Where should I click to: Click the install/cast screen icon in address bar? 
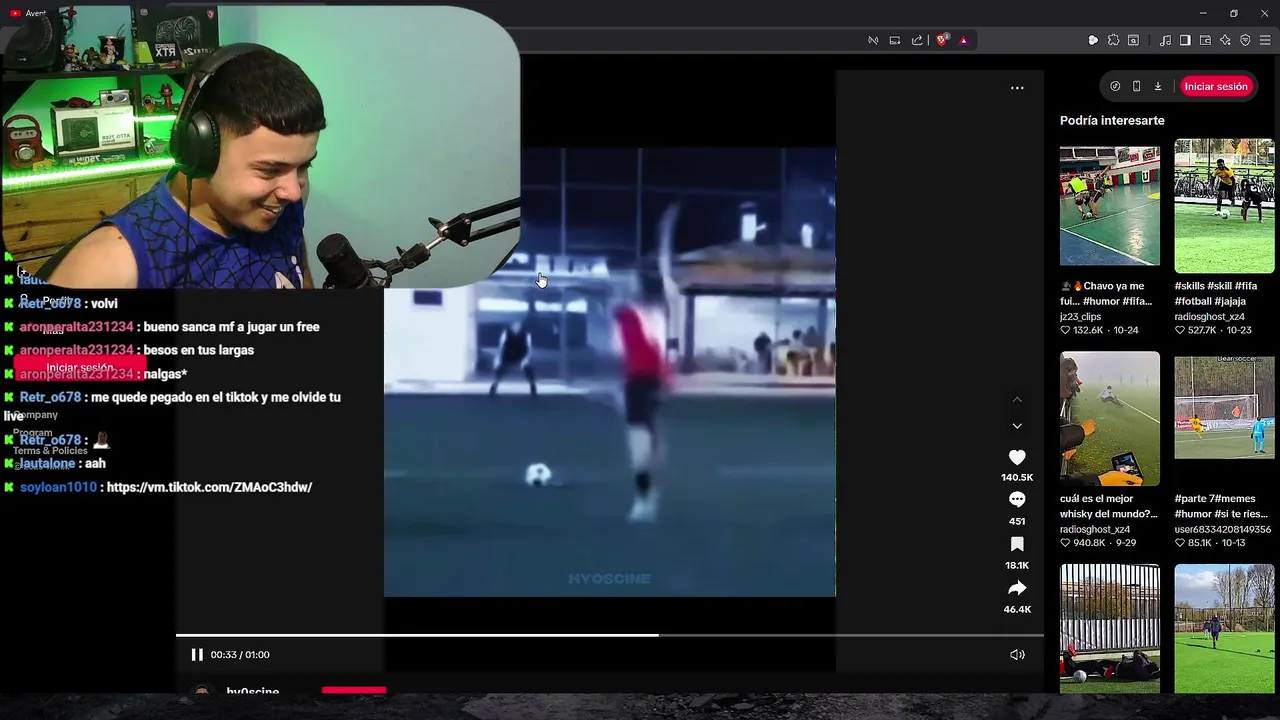(x=895, y=40)
